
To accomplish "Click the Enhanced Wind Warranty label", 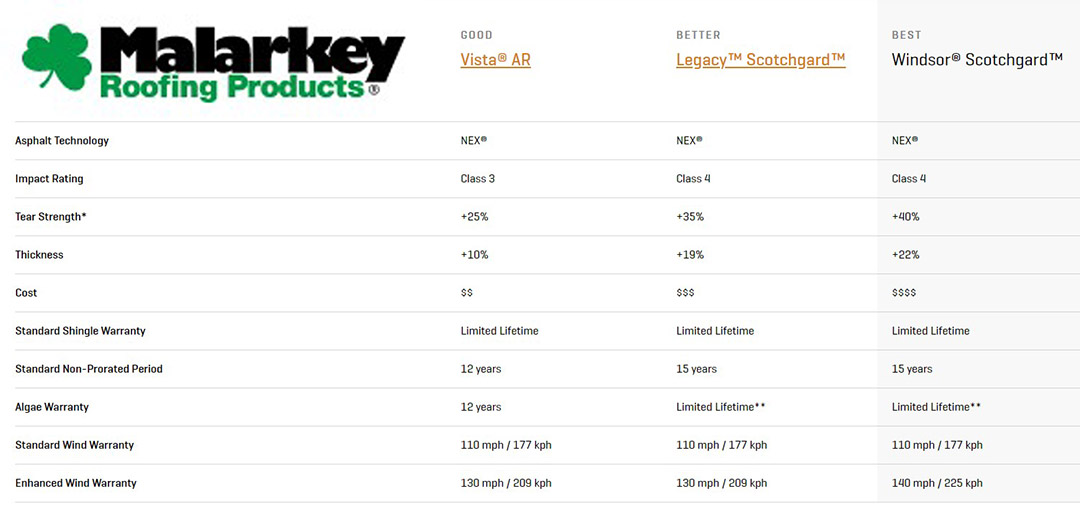I will point(76,483).
